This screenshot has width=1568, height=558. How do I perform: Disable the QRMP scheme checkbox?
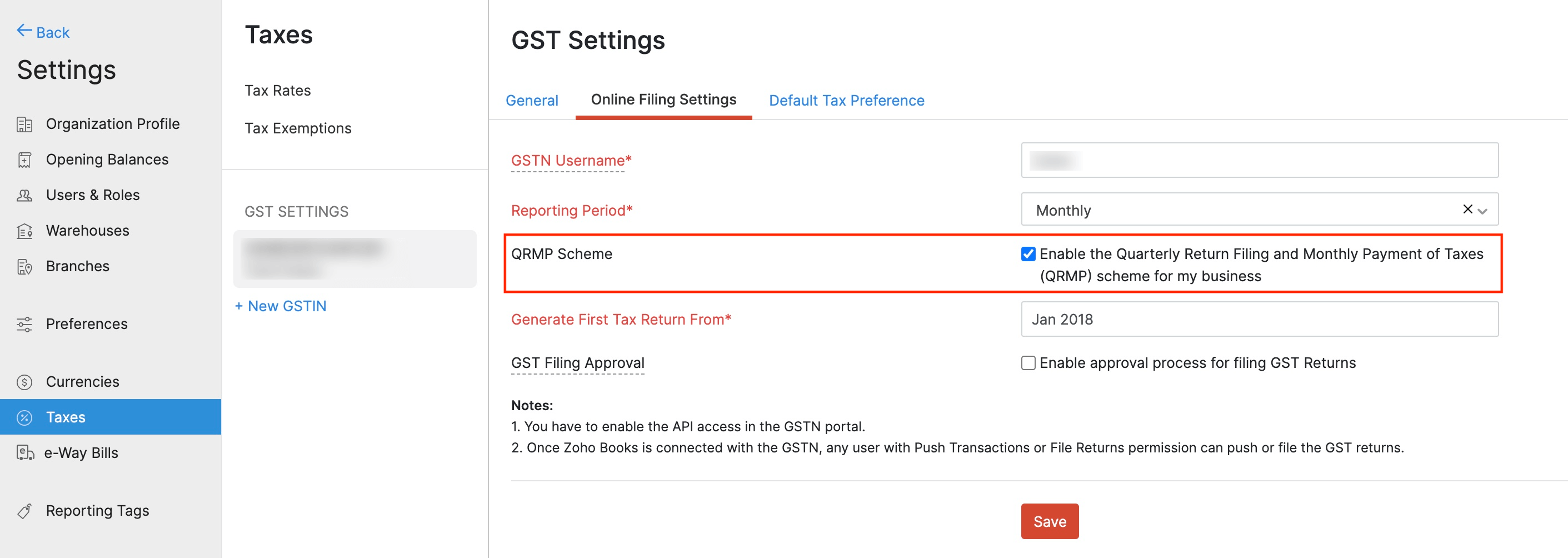1027,254
